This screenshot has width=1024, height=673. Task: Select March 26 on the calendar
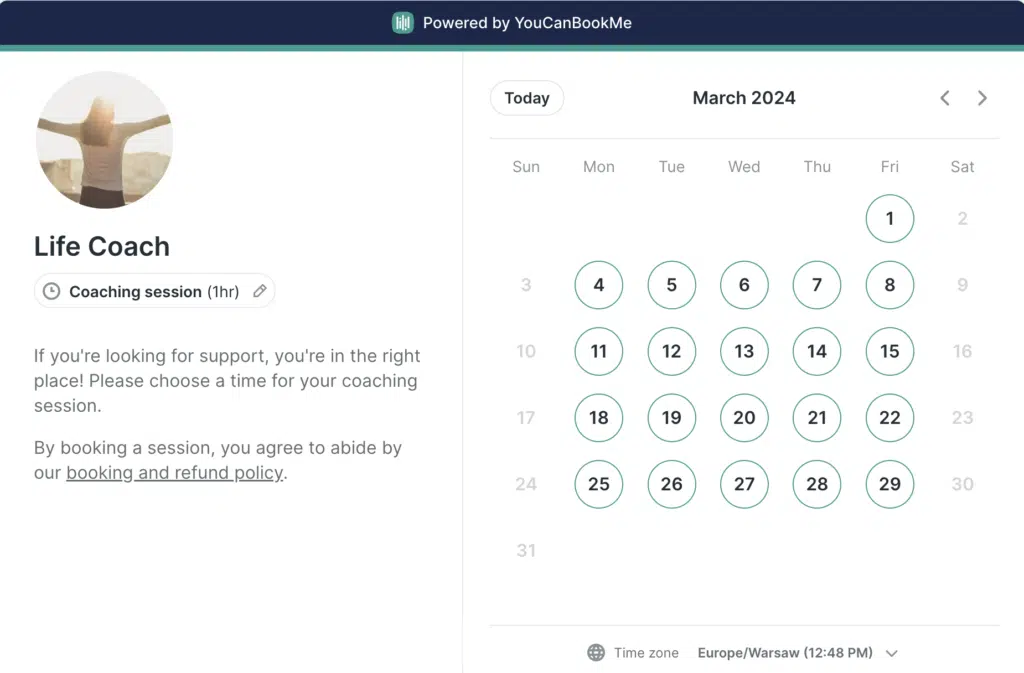671,484
